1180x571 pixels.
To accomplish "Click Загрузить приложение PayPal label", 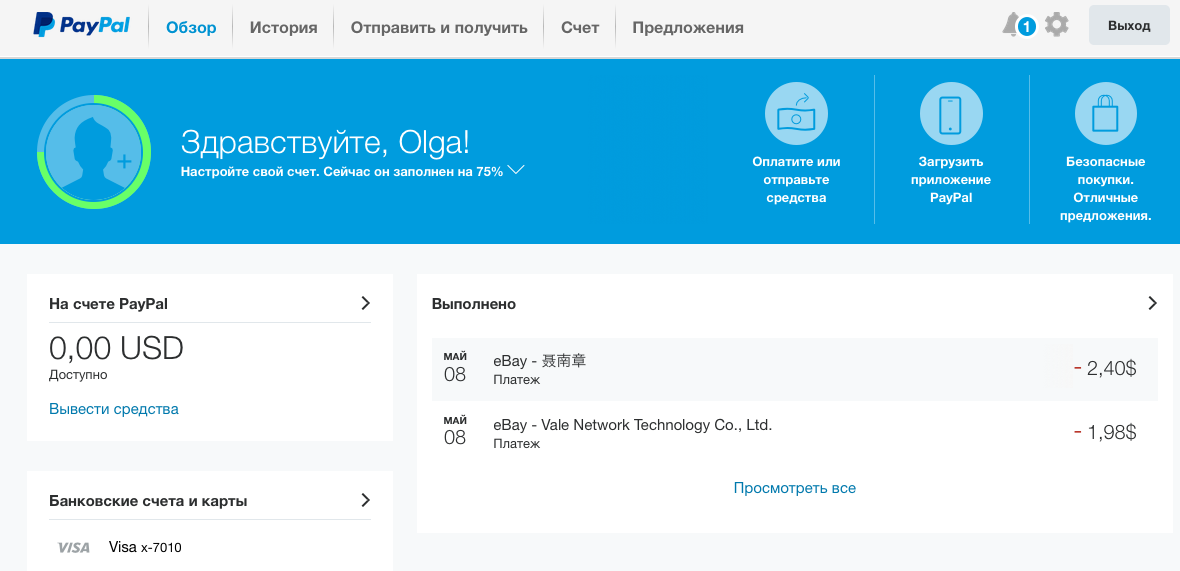I will pyautogui.click(x=951, y=180).
